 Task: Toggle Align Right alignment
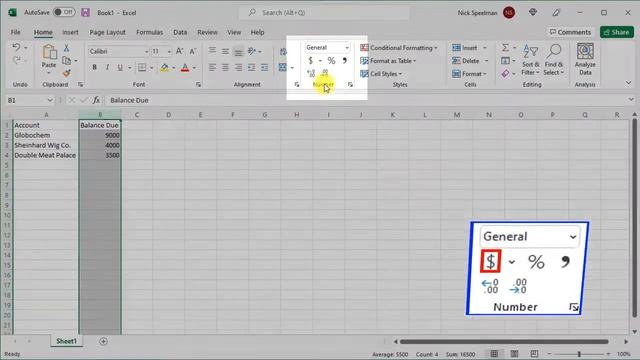[238, 67]
